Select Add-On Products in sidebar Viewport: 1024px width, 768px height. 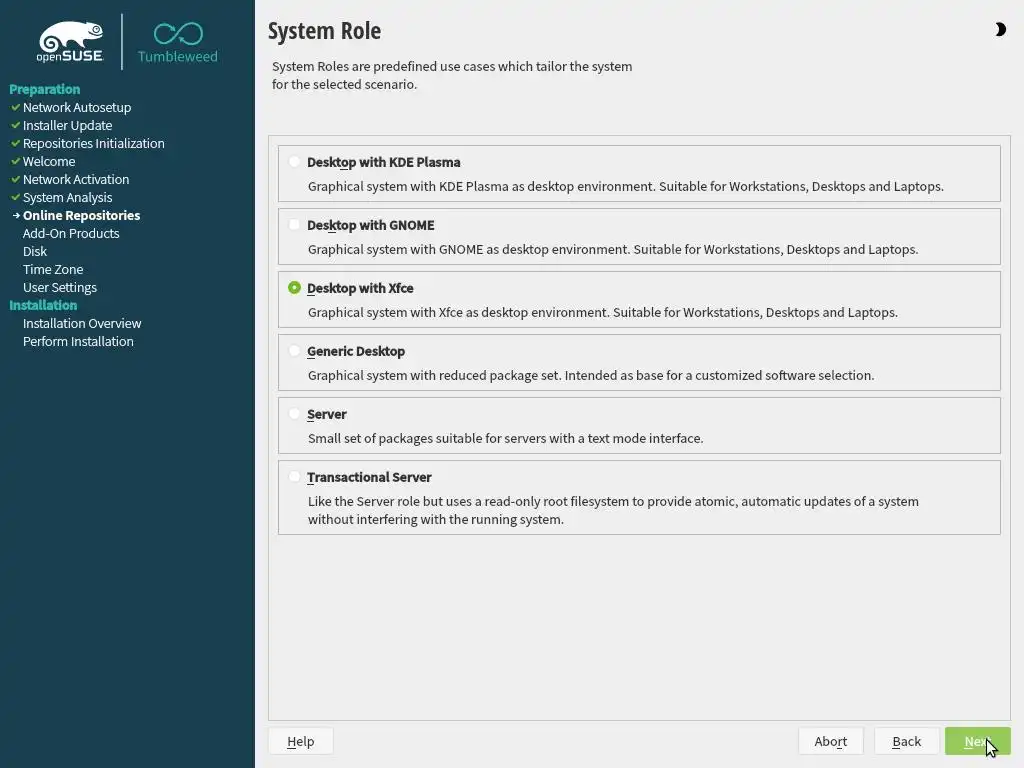click(71, 233)
